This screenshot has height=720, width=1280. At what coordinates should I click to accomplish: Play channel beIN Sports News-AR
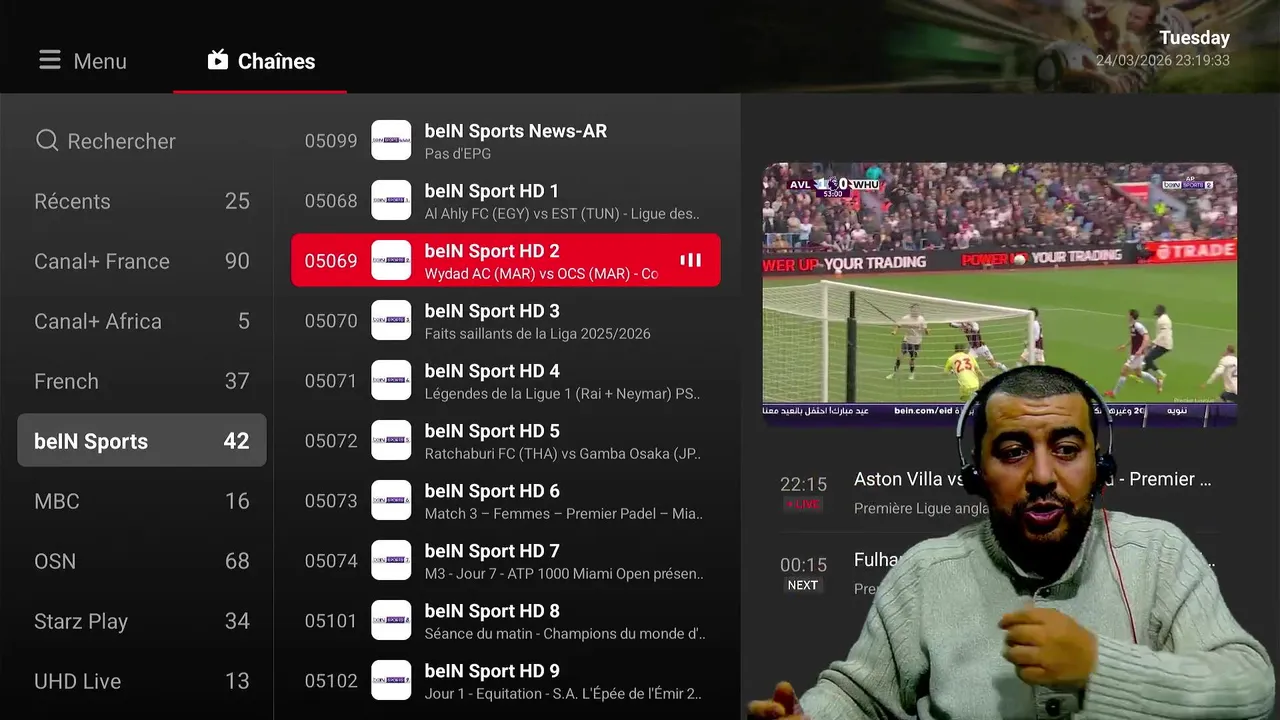coord(506,141)
